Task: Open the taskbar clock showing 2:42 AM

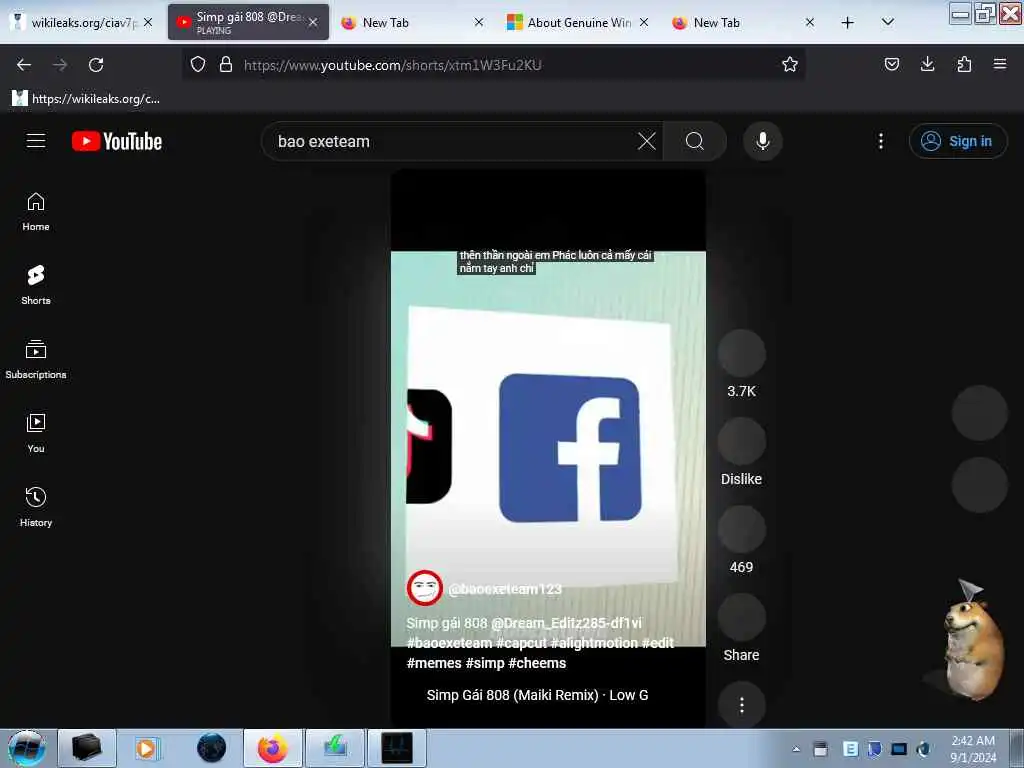Action: point(973,749)
